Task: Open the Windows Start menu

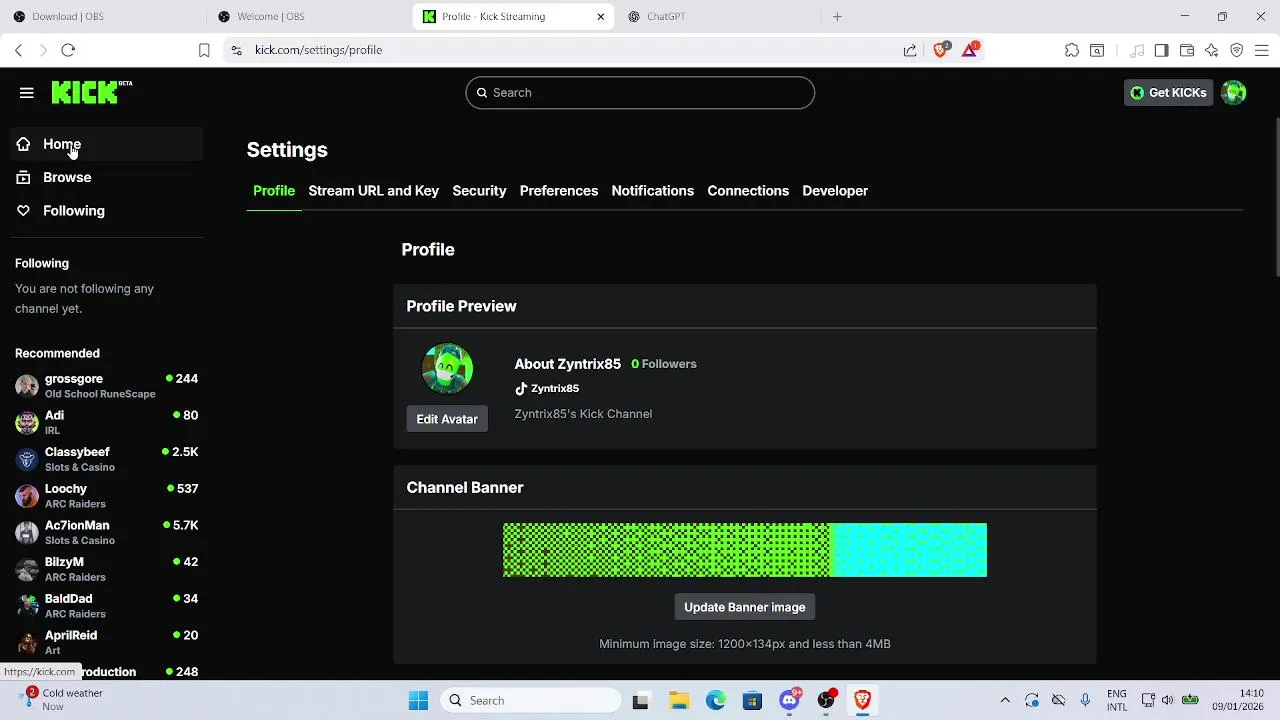Action: pyautogui.click(x=418, y=700)
